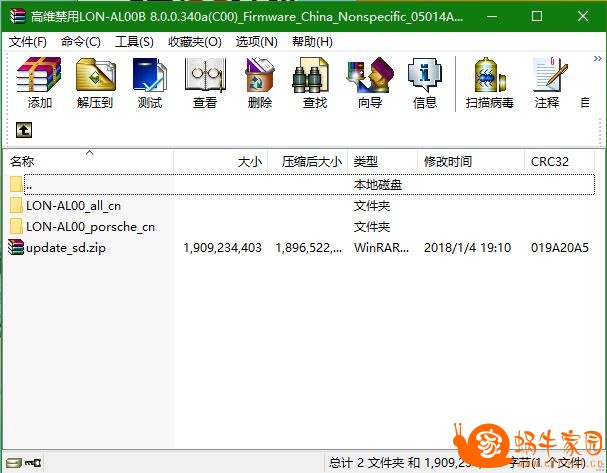Click the packed size 1,896,522,... cell
The height and width of the screenshot is (473, 607).
309,248
